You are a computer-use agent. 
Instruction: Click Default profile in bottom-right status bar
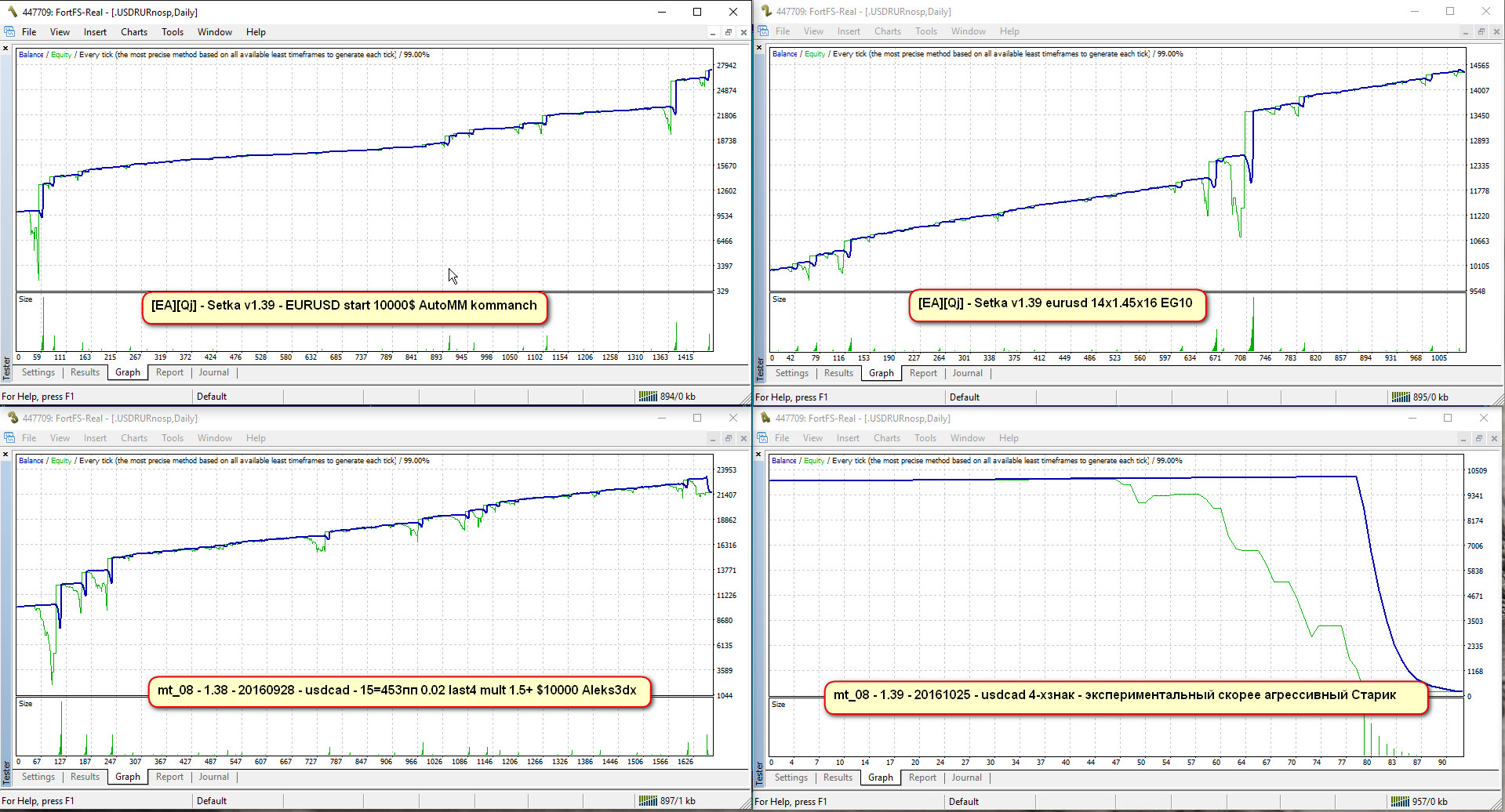pyautogui.click(x=964, y=802)
